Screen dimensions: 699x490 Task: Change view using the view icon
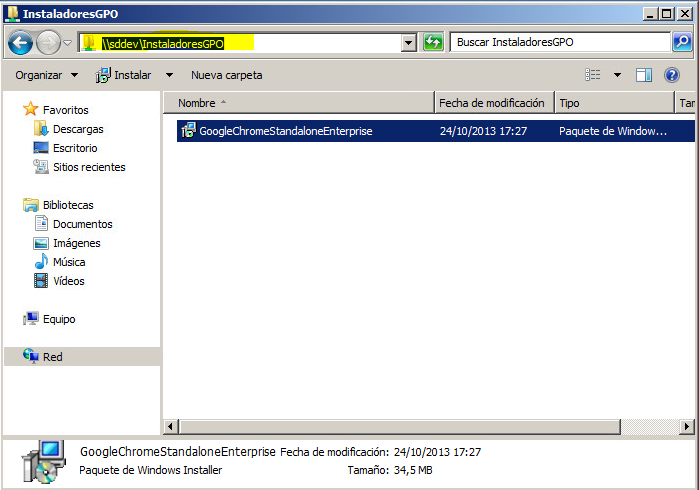pos(592,75)
